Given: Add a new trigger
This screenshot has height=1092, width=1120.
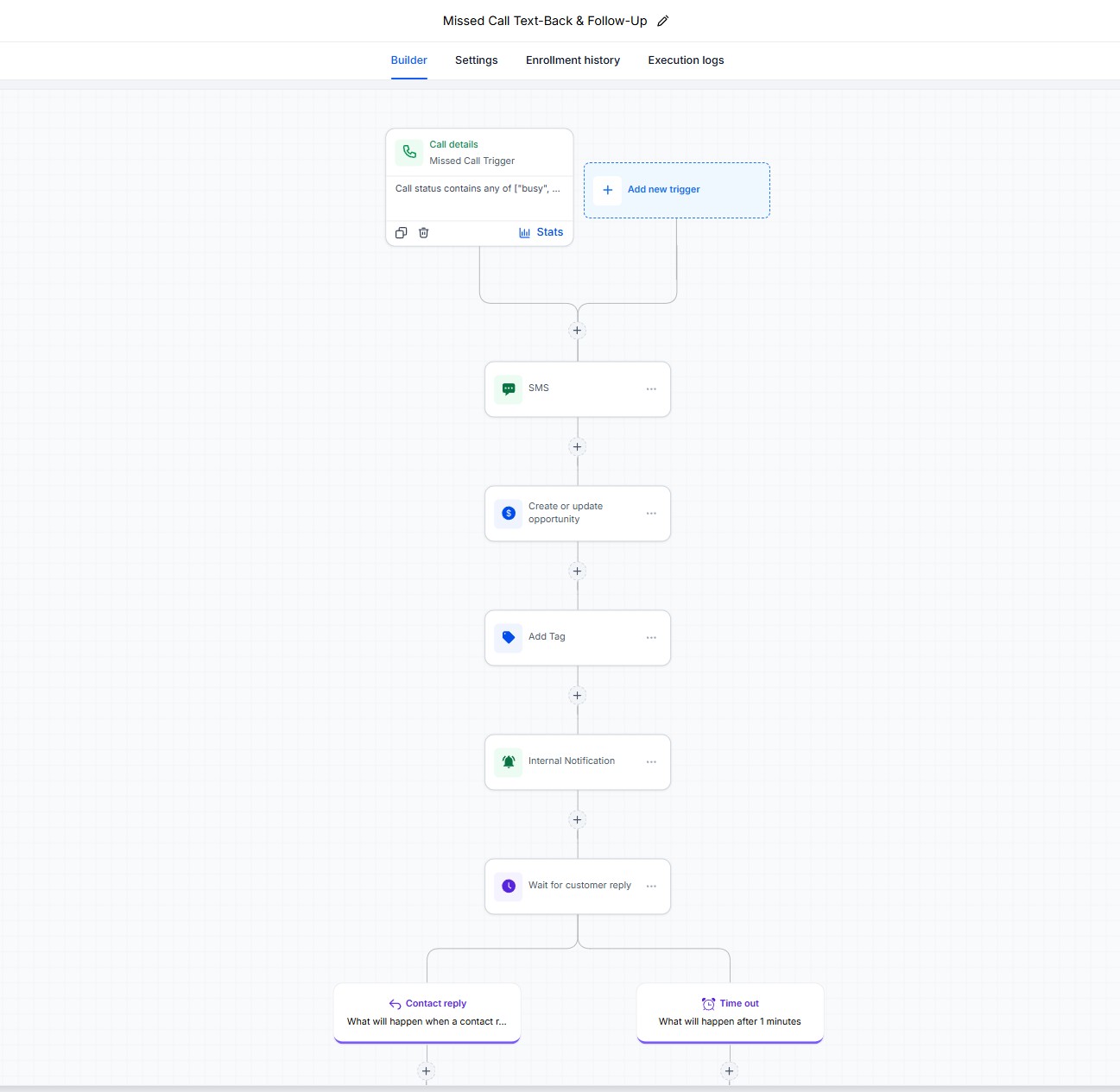Looking at the screenshot, I should point(676,190).
